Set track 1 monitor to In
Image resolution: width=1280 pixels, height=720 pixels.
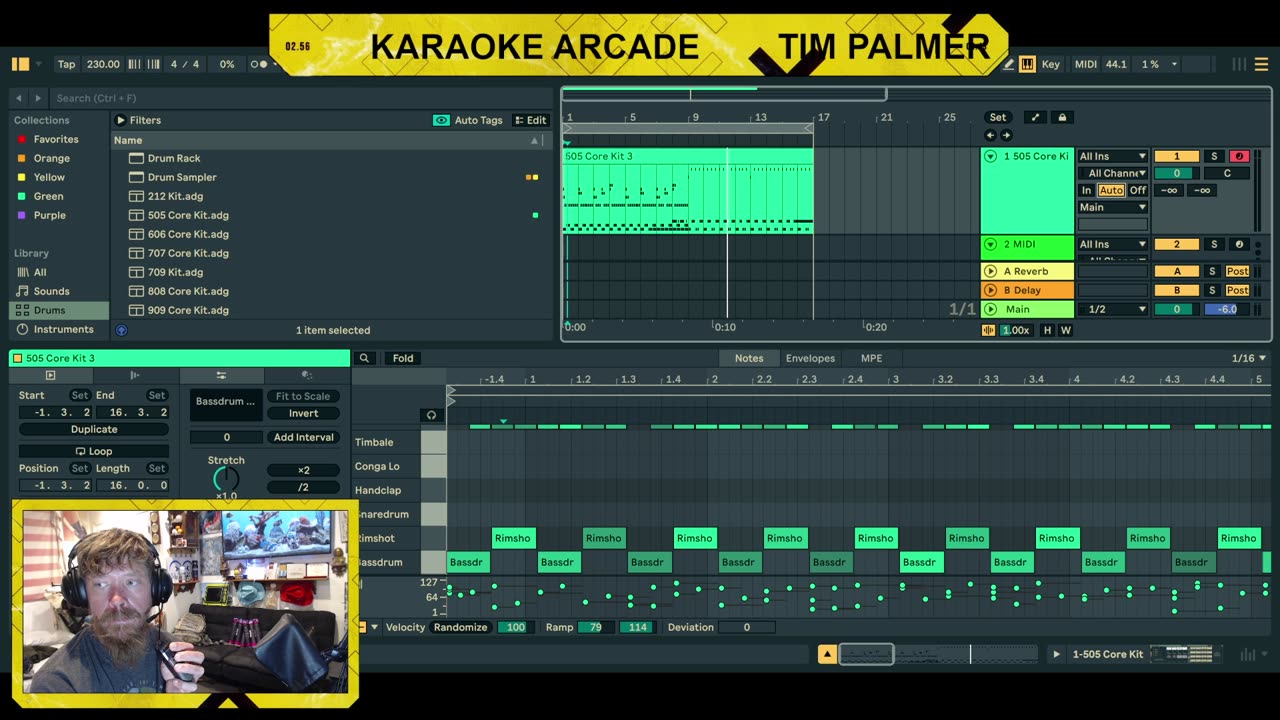click(x=1087, y=190)
